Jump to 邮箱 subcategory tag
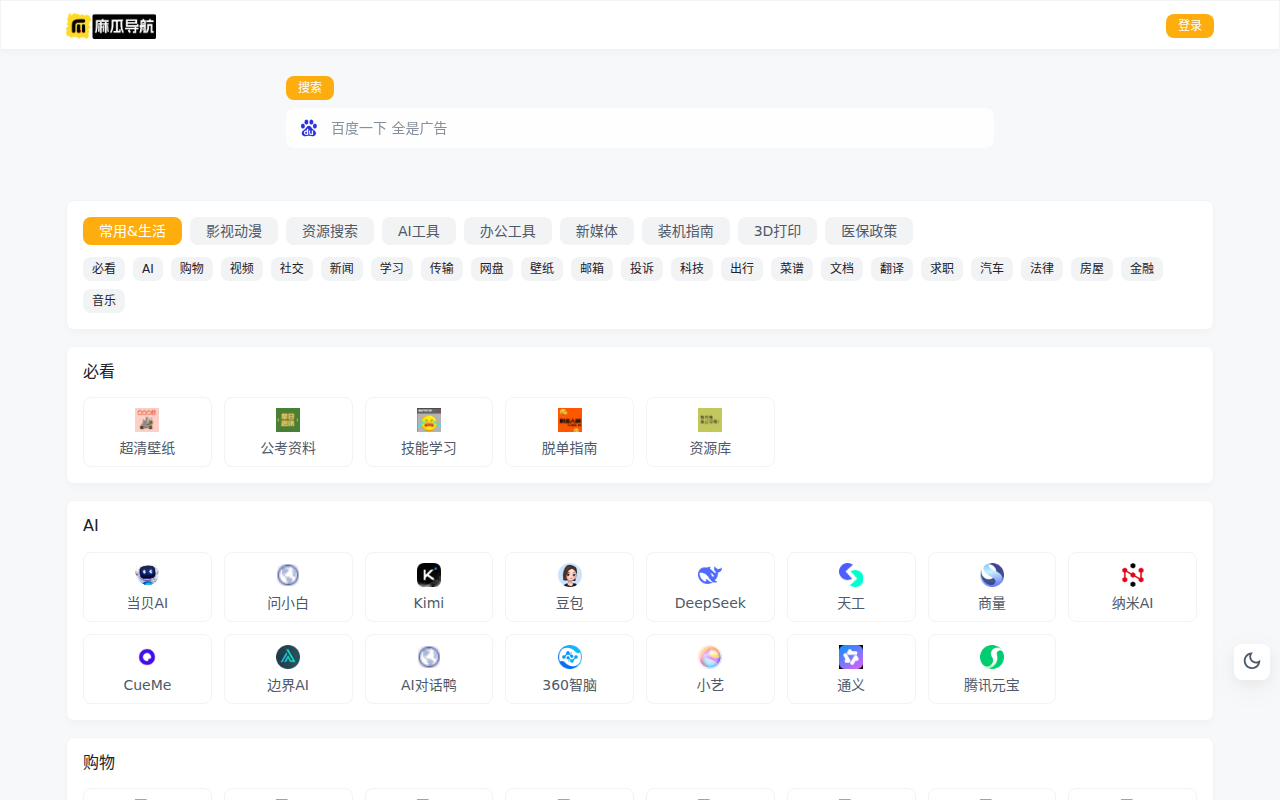The height and width of the screenshot is (800, 1280). [x=592, y=269]
